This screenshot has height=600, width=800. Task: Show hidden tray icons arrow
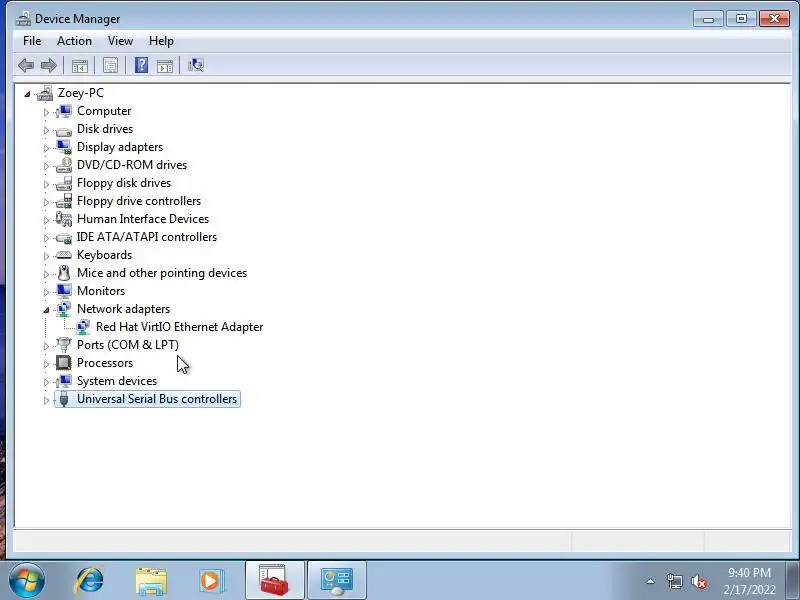[651, 581]
